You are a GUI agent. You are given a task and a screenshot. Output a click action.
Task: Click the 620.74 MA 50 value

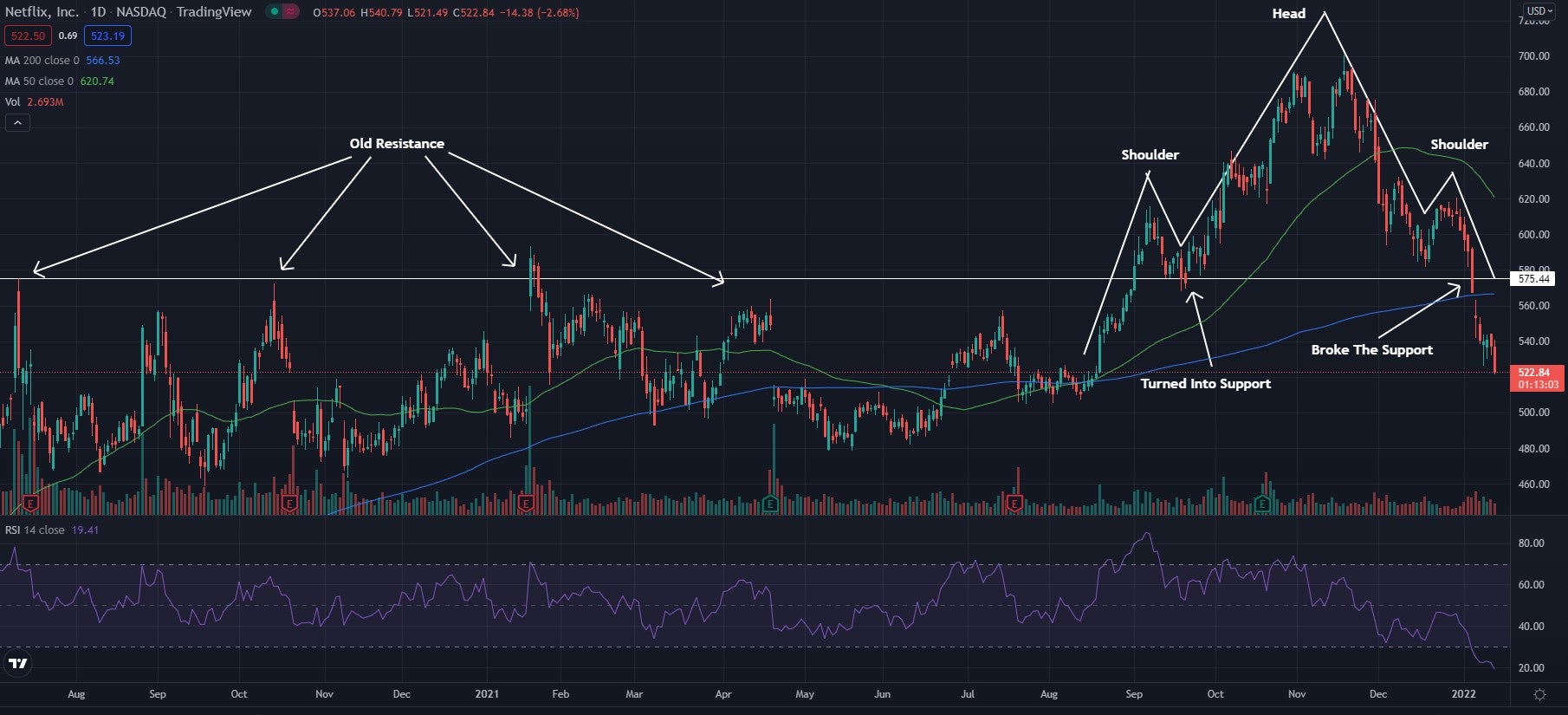click(97, 81)
